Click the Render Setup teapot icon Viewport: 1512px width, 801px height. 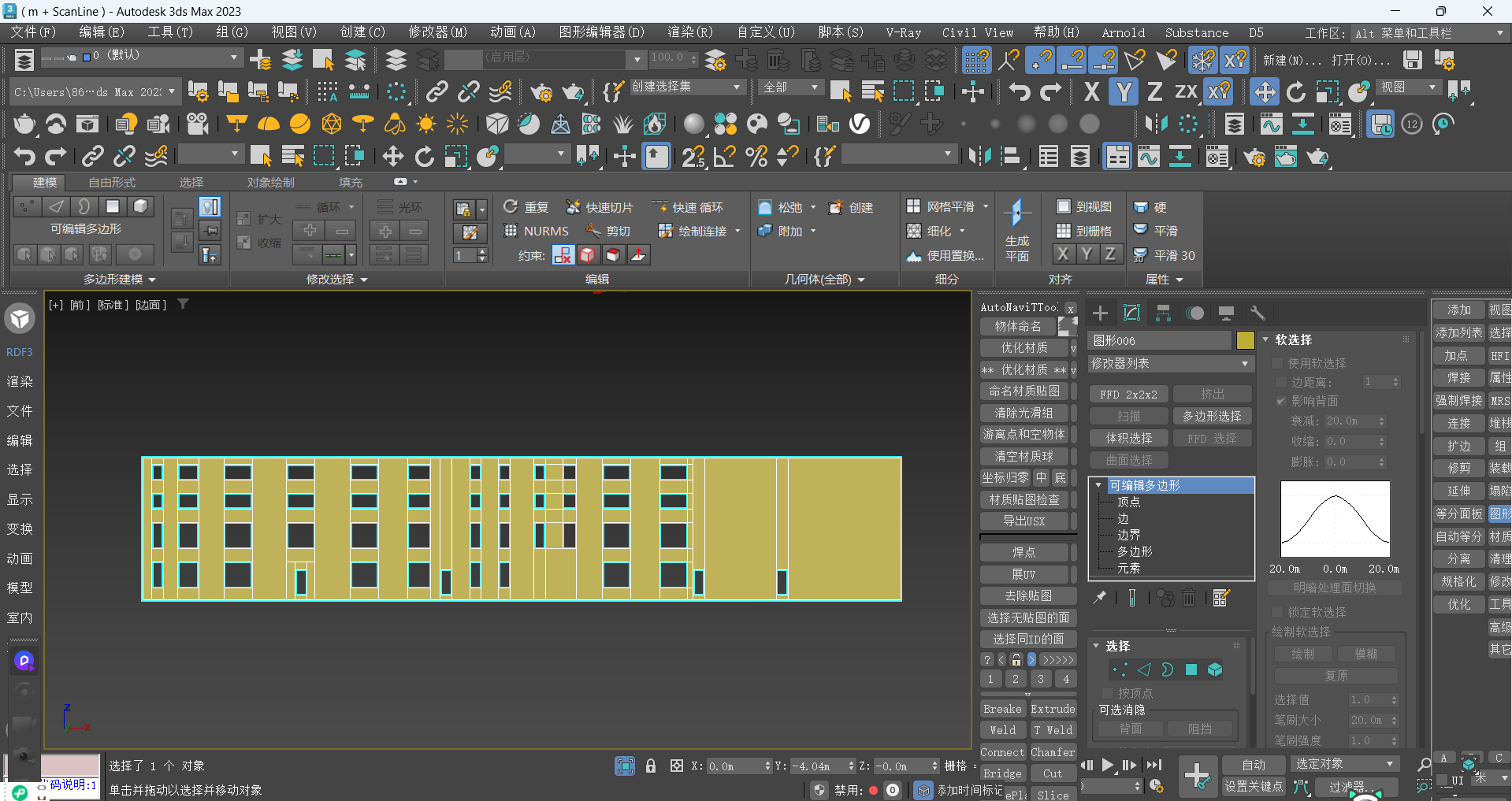(x=541, y=91)
